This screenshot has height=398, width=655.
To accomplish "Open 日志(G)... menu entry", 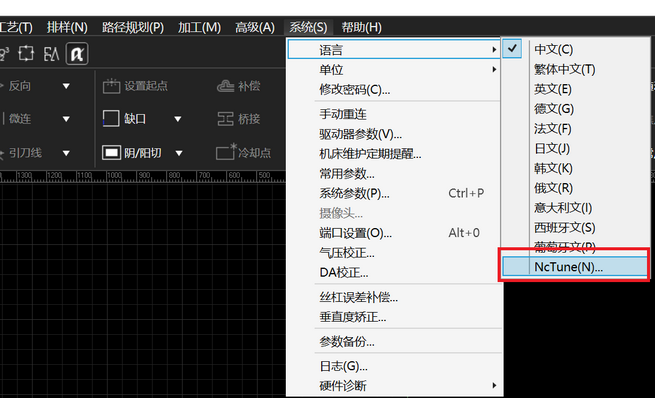I will tap(394, 366).
